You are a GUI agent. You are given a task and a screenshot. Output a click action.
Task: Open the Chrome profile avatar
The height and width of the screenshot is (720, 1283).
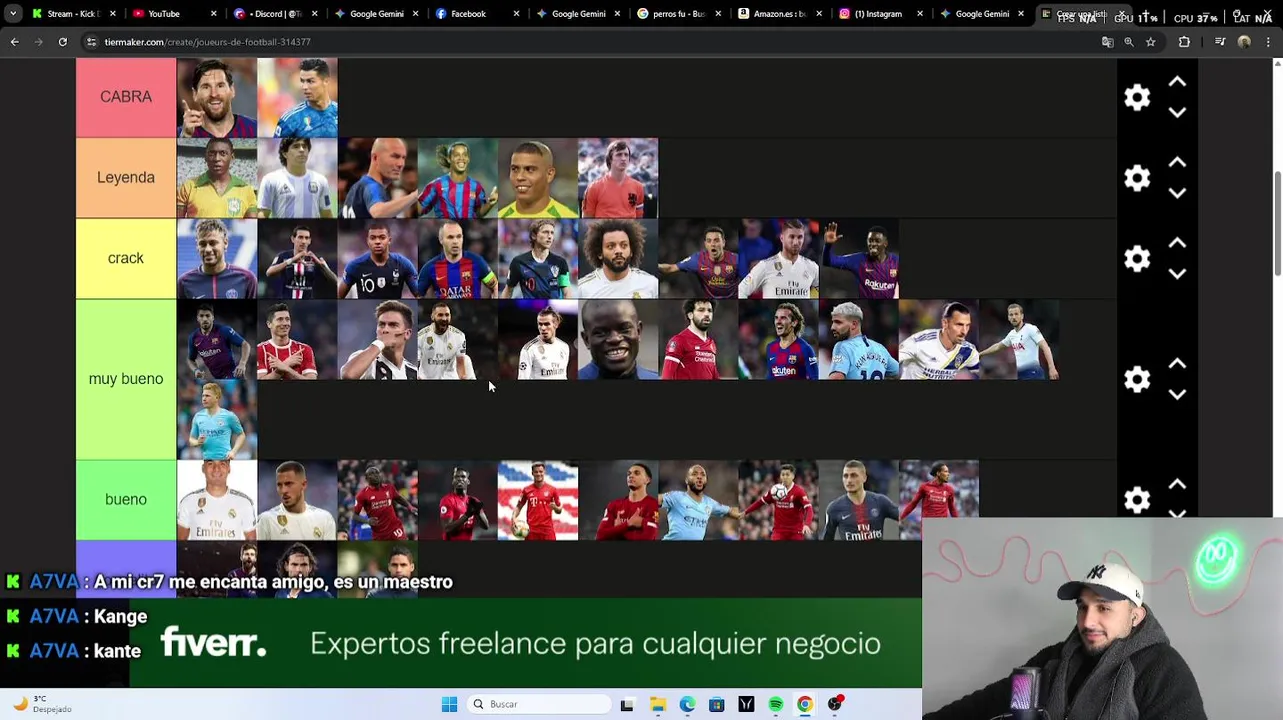coord(1244,42)
